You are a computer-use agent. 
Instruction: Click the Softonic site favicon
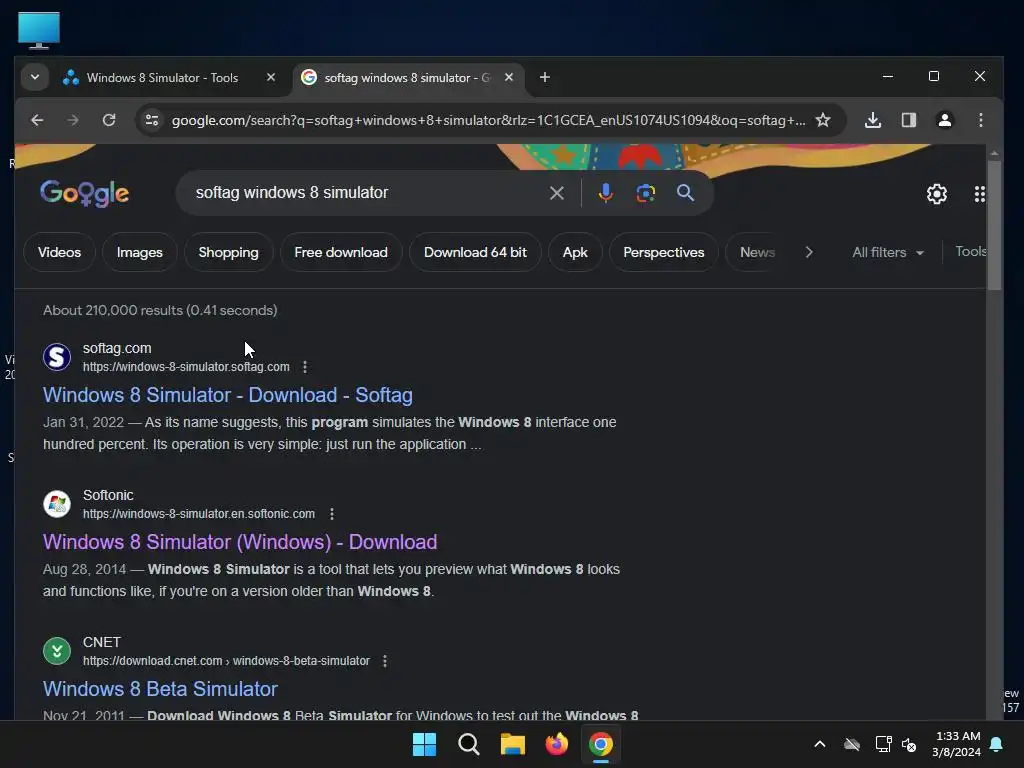[x=57, y=504]
